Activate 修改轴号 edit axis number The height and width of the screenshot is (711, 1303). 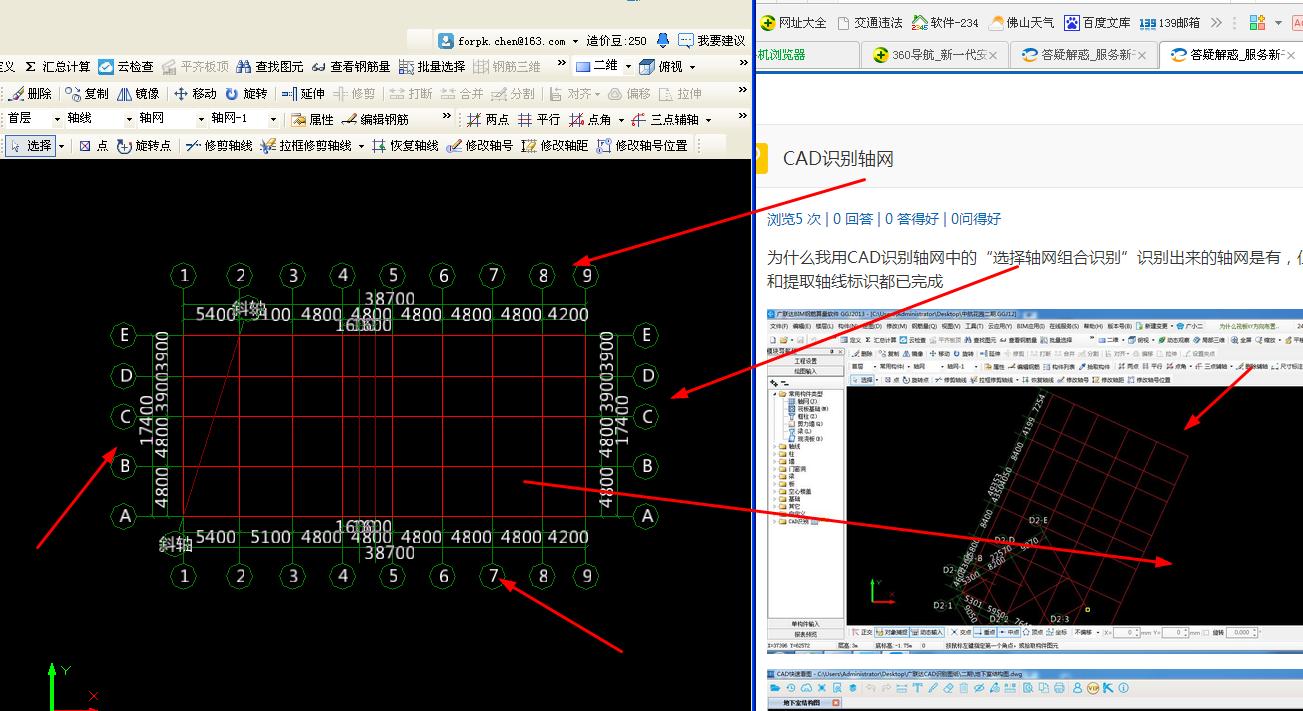pyautogui.click(x=479, y=145)
